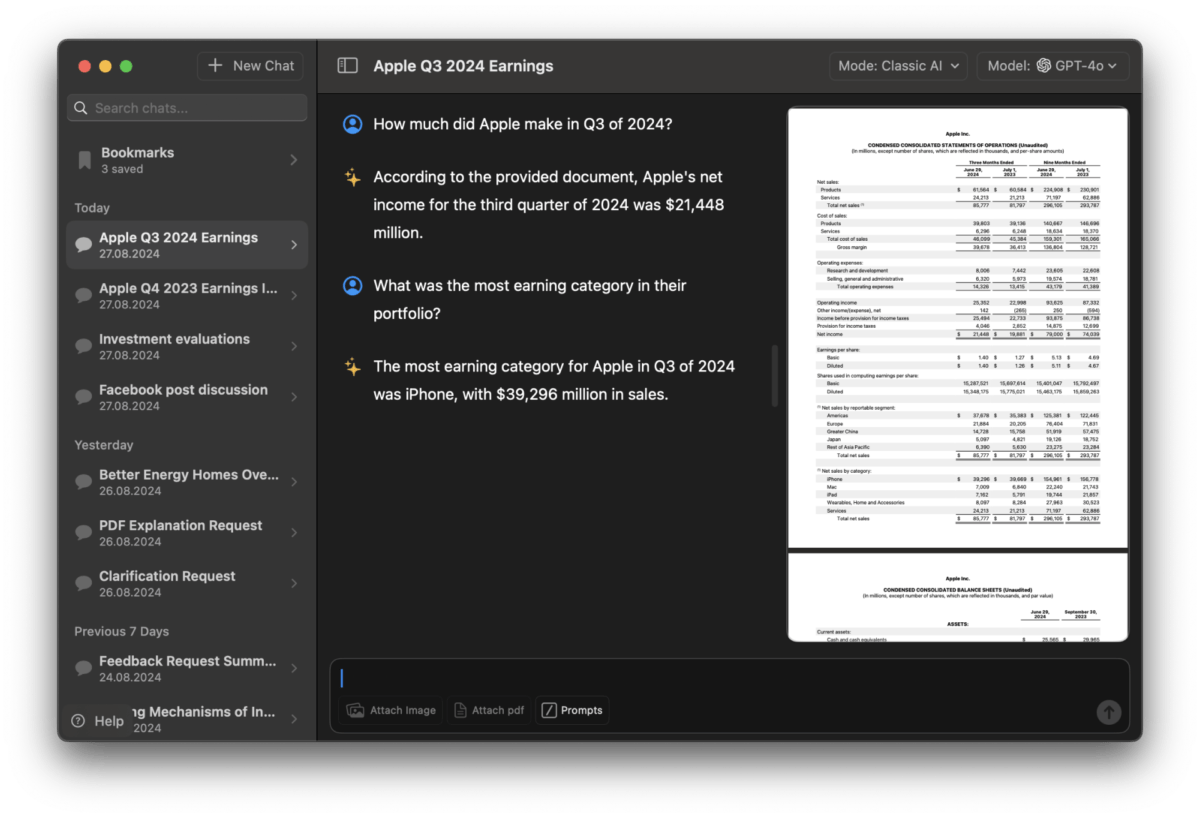Click the Search chats input field

click(x=195, y=108)
